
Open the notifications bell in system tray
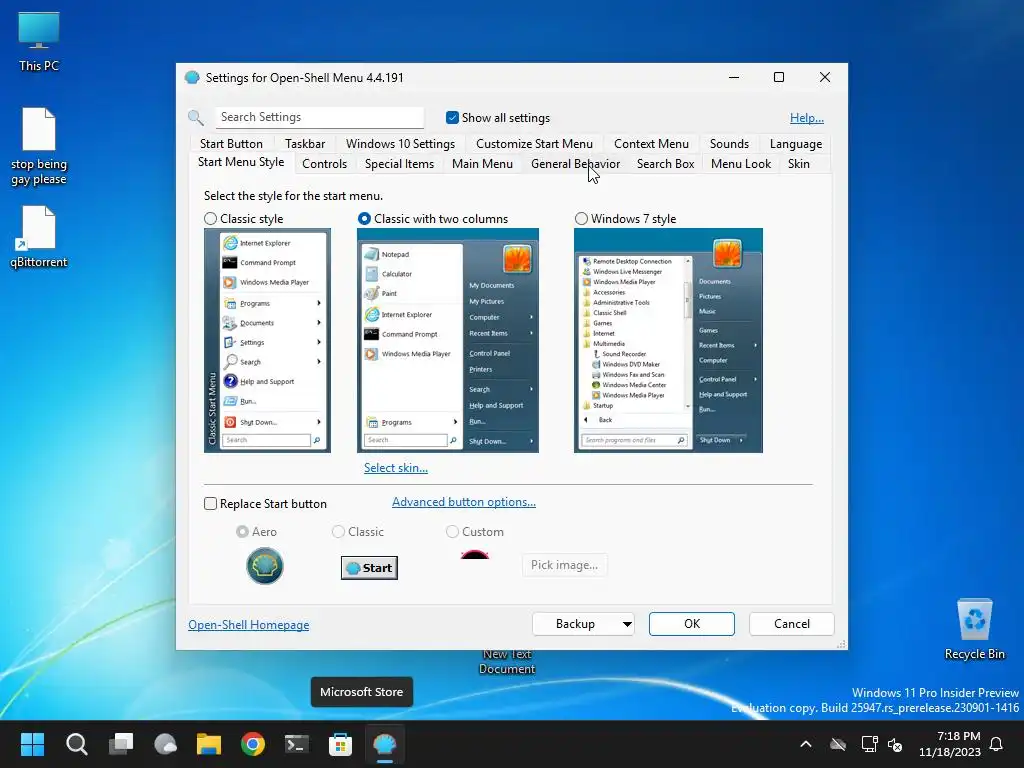coord(996,744)
